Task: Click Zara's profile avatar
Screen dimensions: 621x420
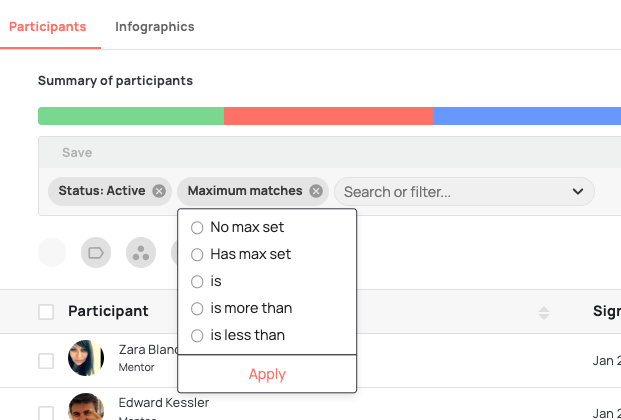Action: pos(86,358)
